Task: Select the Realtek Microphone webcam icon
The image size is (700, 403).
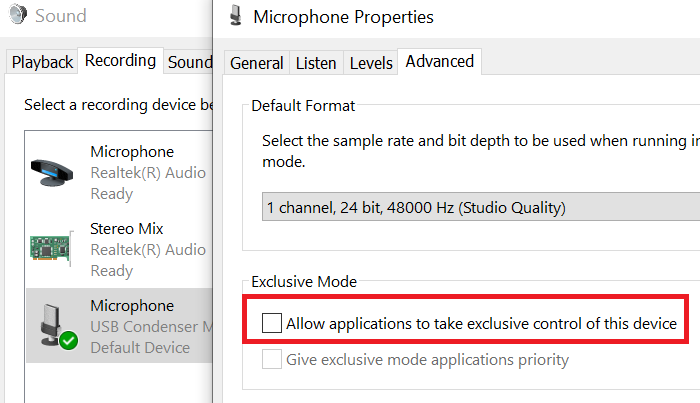Action: (52, 172)
